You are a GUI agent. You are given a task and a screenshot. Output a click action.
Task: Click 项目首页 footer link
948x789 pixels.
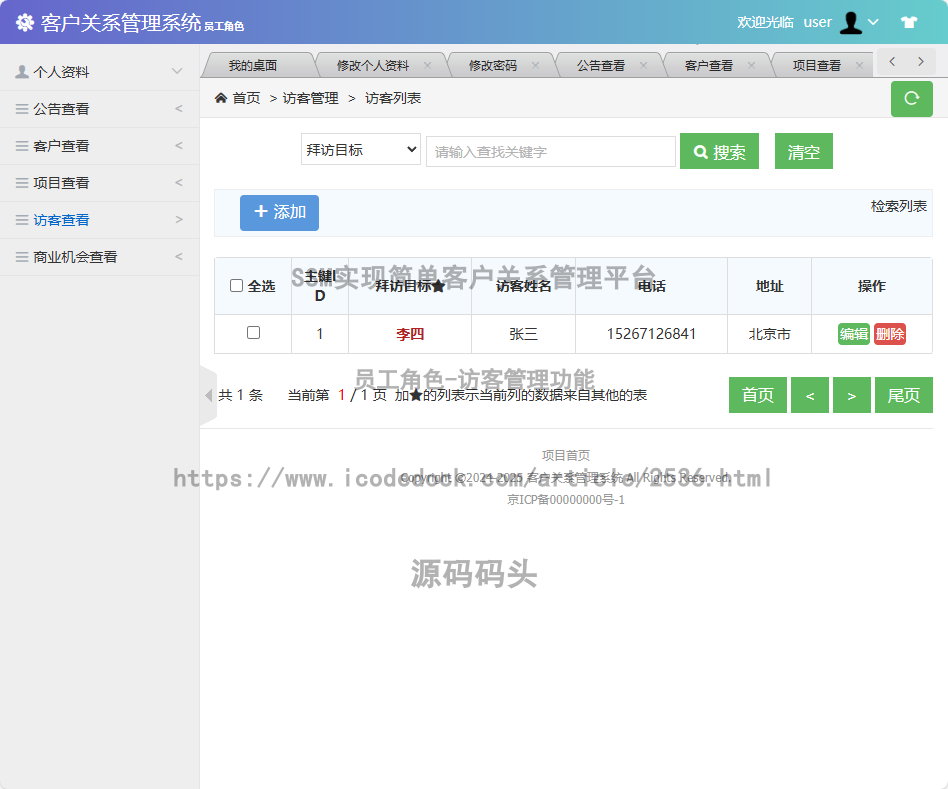pyautogui.click(x=565, y=455)
